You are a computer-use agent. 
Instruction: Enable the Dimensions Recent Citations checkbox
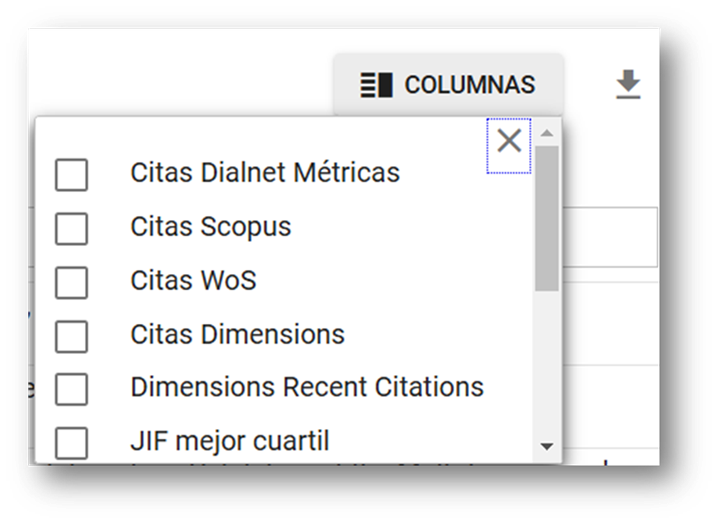tap(71, 389)
